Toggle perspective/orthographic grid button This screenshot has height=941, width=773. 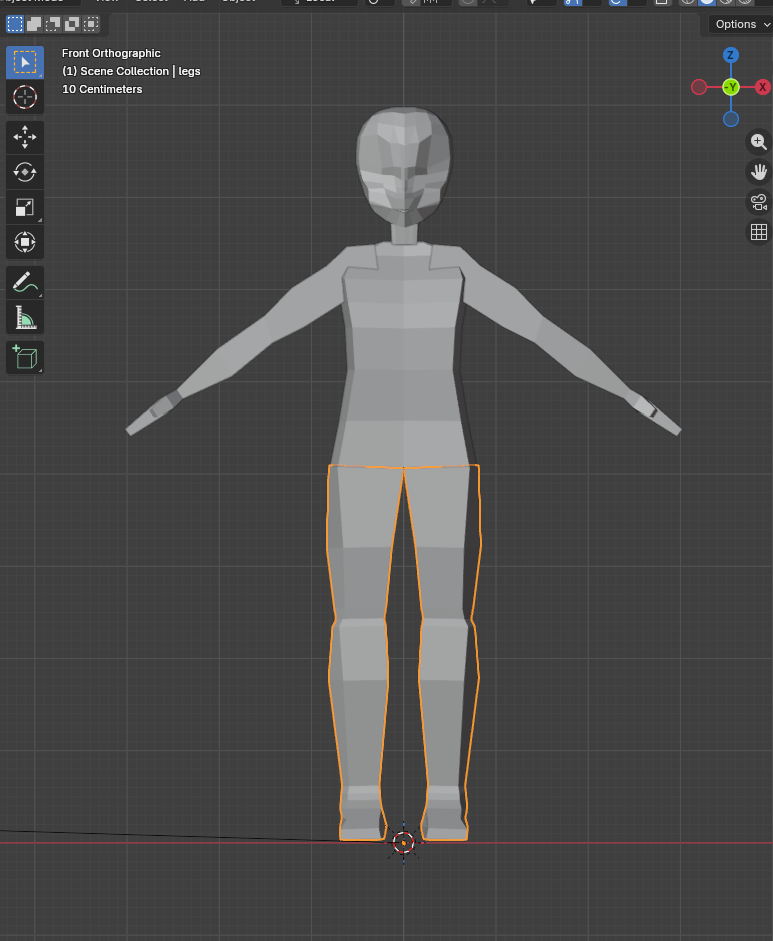759,232
